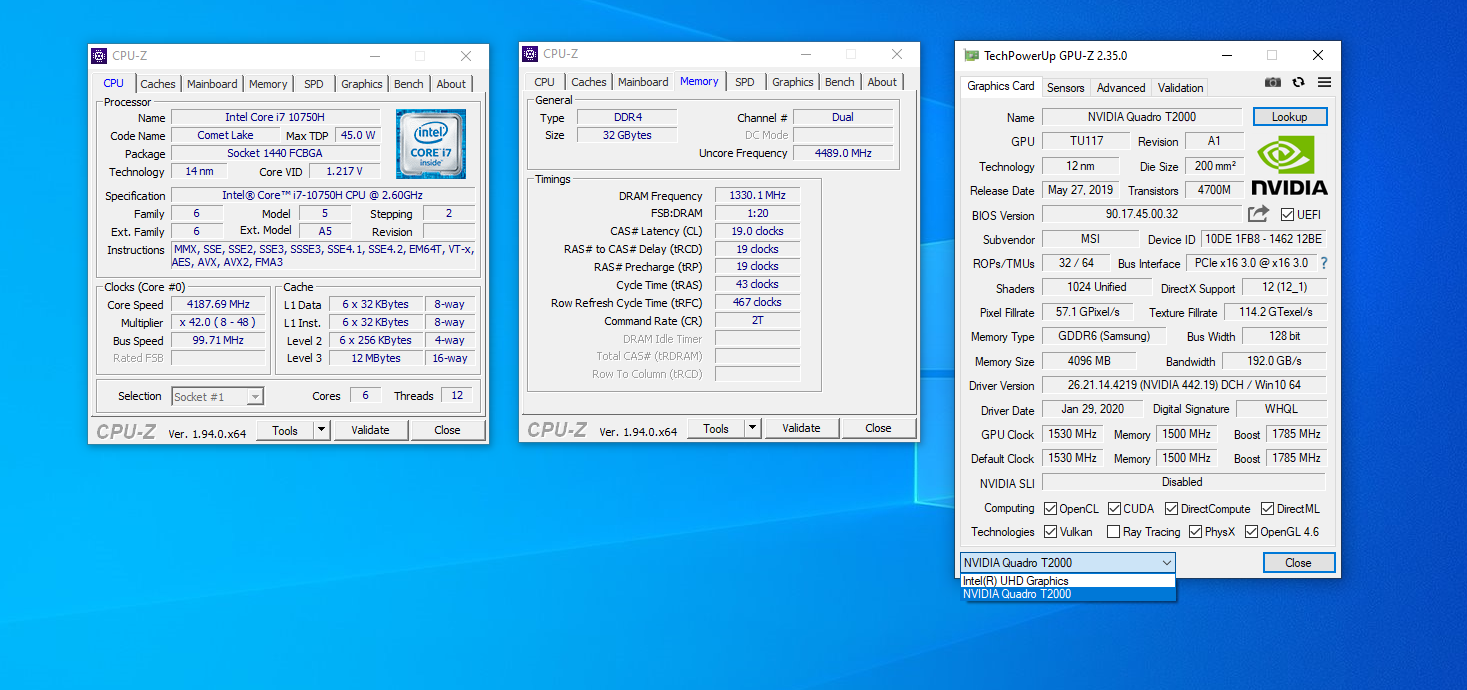Open Memory tab in first CPU-Z window
The image size is (1467, 690).
coord(268,84)
